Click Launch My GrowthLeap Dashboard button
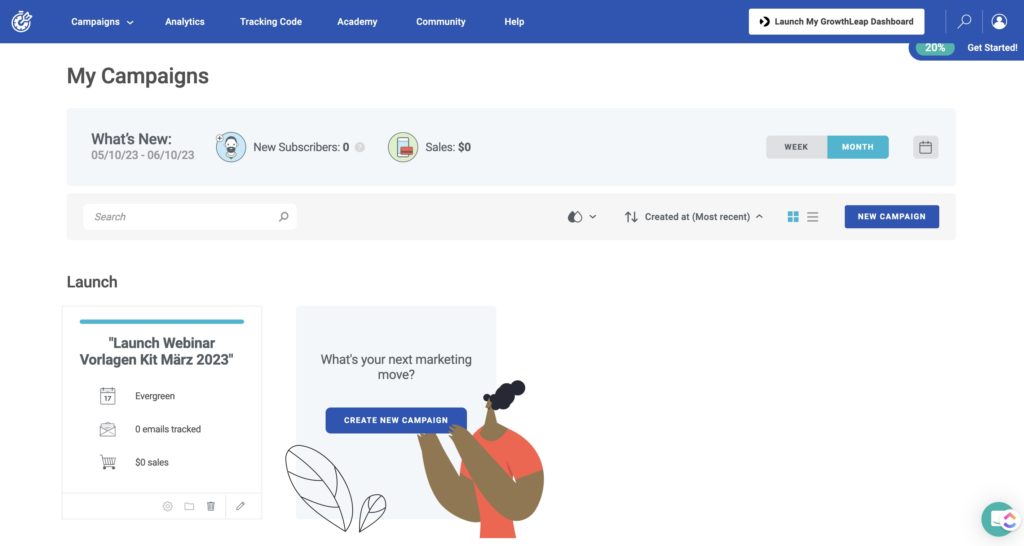Image resolution: width=1024 pixels, height=546 pixels. point(836,22)
